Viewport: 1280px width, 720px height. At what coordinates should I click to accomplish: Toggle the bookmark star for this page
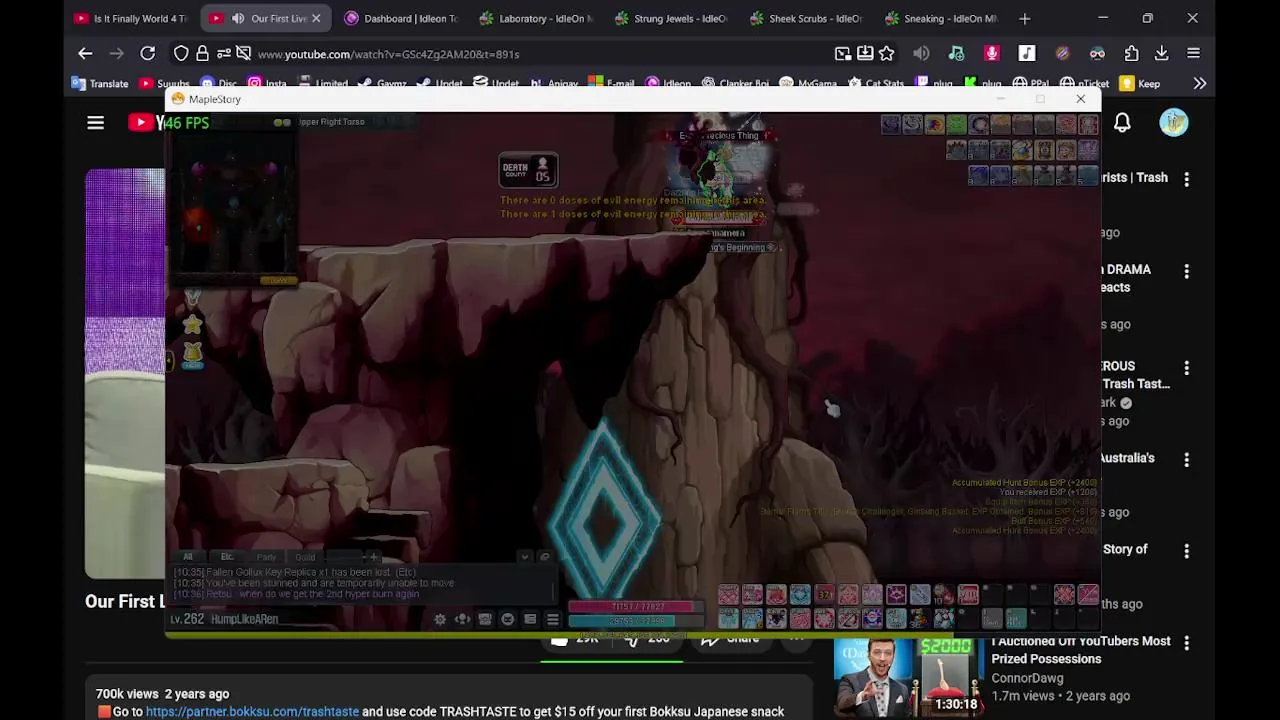coord(887,54)
